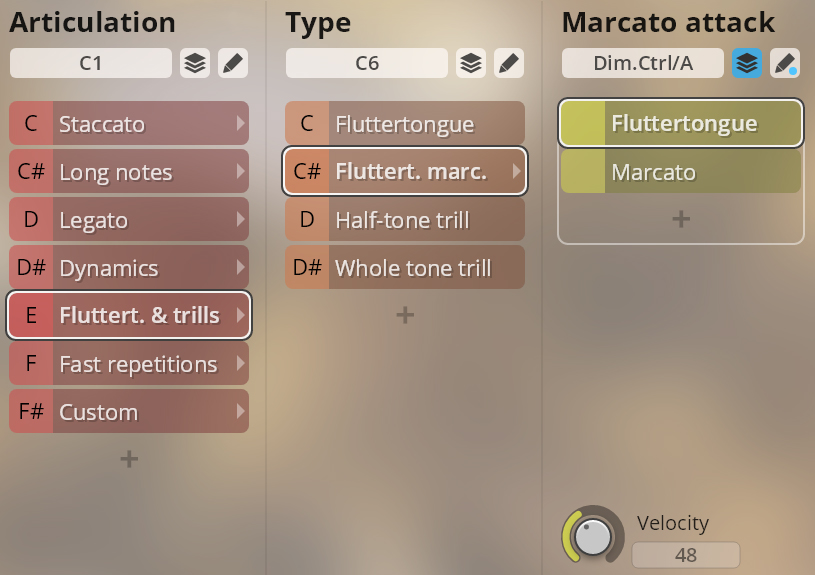Add a new articulation with the plus icon
The image size is (815, 575).
129,459
